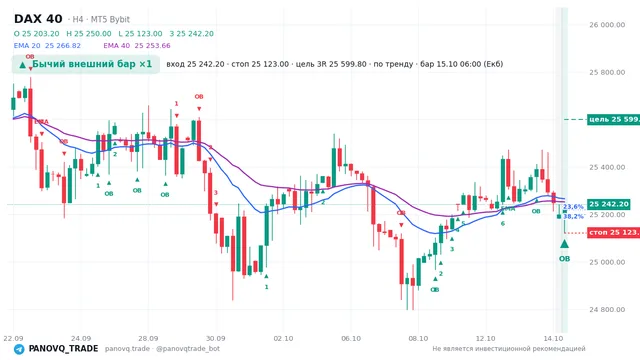The height and width of the screenshot is (360, 640).
Task: Select the close value '3 25 242.20'
Action: [x=191, y=33]
